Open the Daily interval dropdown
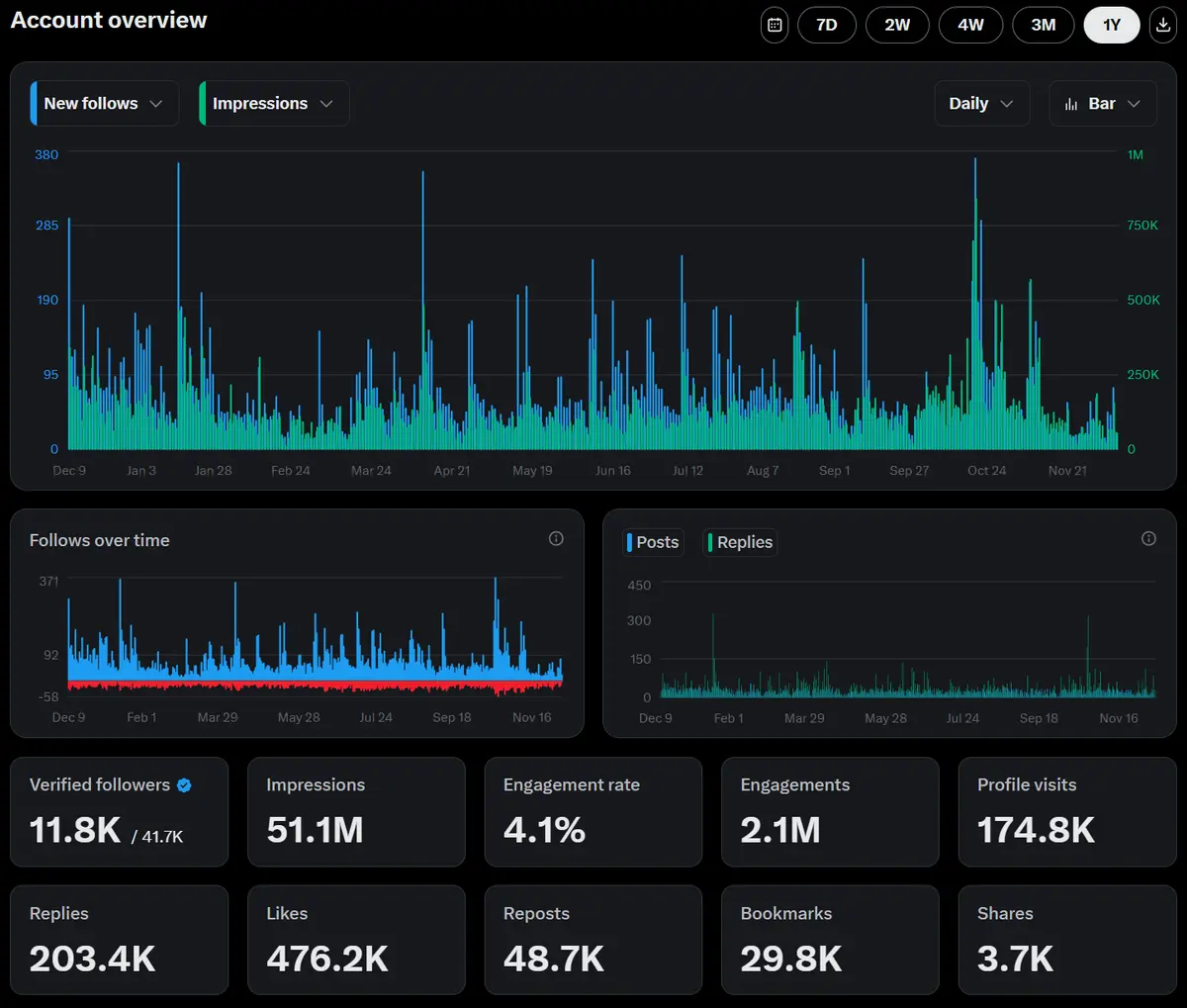1187x1008 pixels. pyautogui.click(x=981, y=104)
